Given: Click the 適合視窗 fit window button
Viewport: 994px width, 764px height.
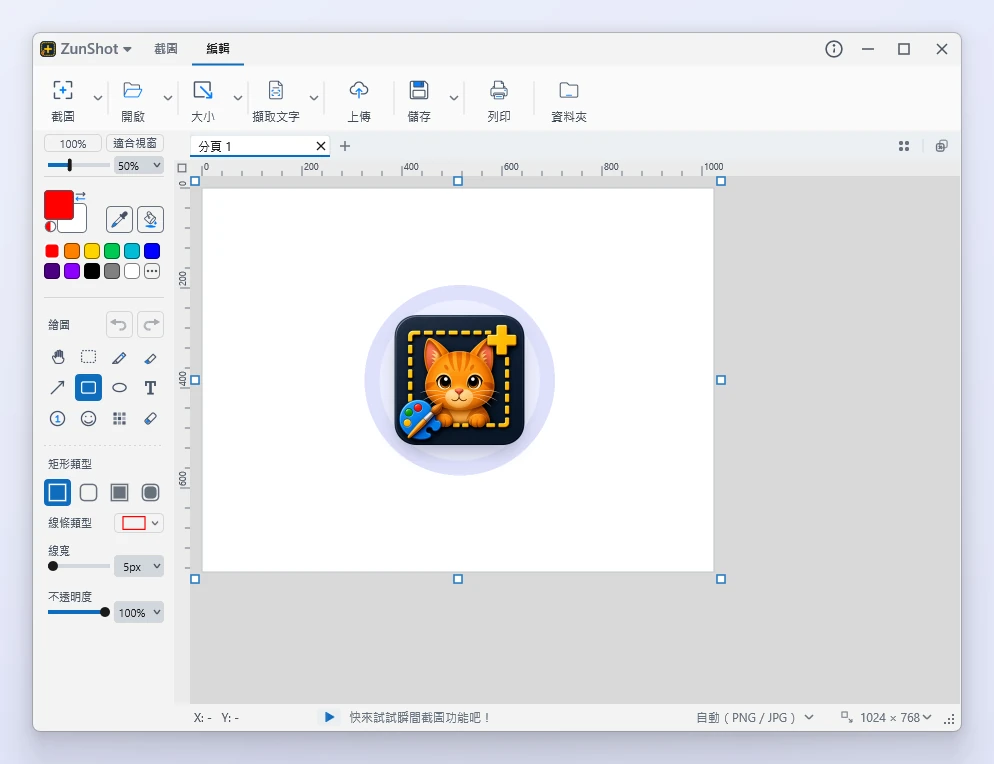Looking at the screenshot, I should [134, 144].
